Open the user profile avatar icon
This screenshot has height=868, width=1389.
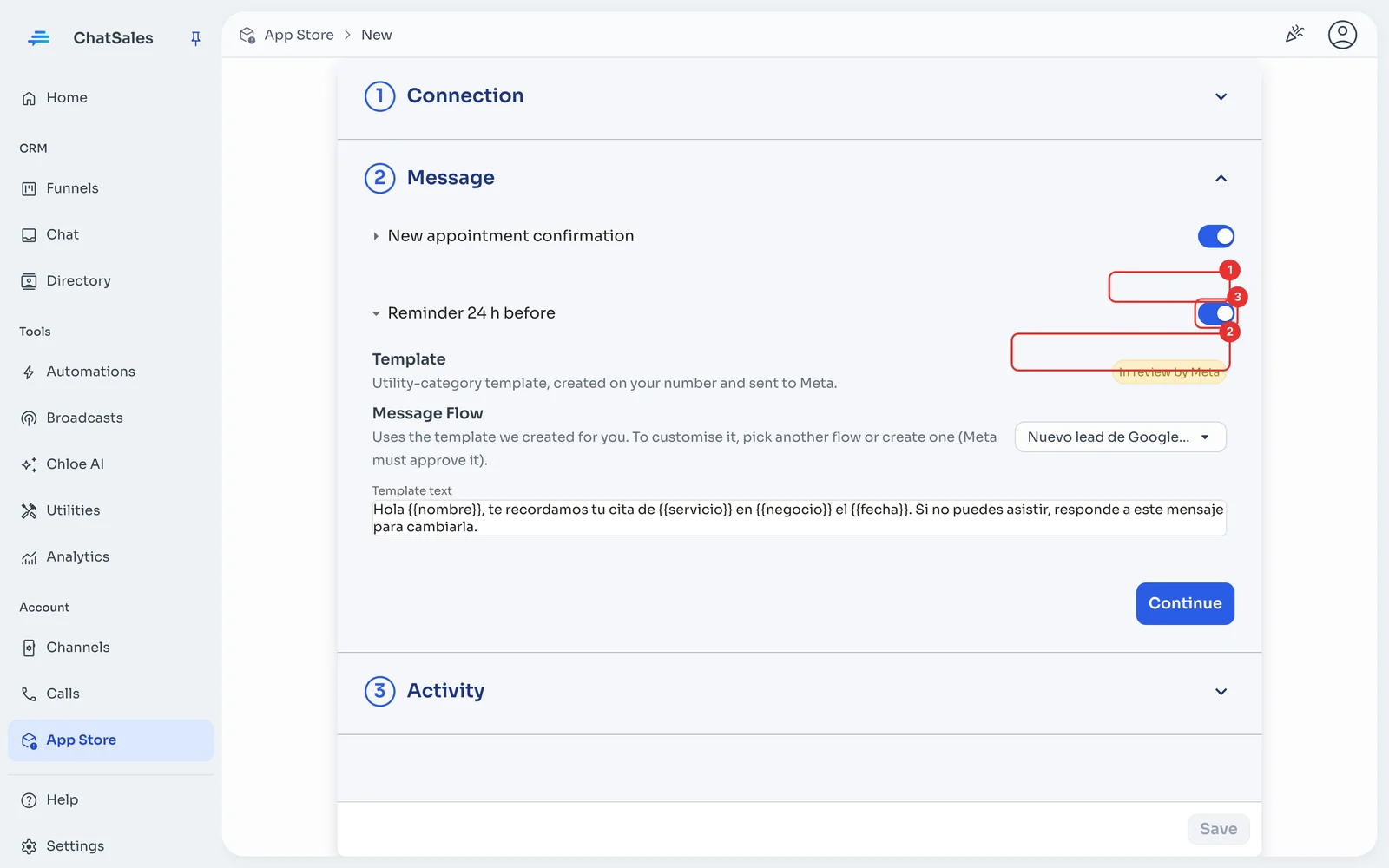click(1342, 35)
